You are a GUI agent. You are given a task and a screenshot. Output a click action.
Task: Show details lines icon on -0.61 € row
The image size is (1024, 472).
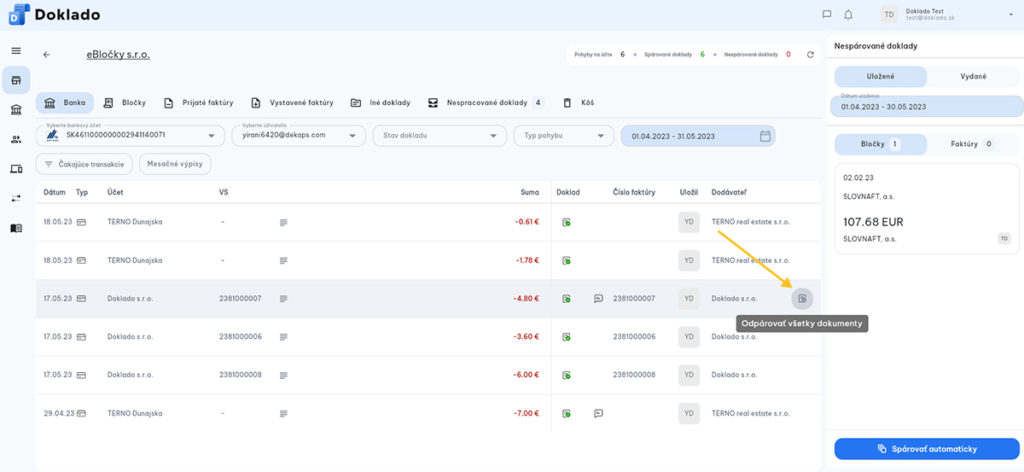283,222
